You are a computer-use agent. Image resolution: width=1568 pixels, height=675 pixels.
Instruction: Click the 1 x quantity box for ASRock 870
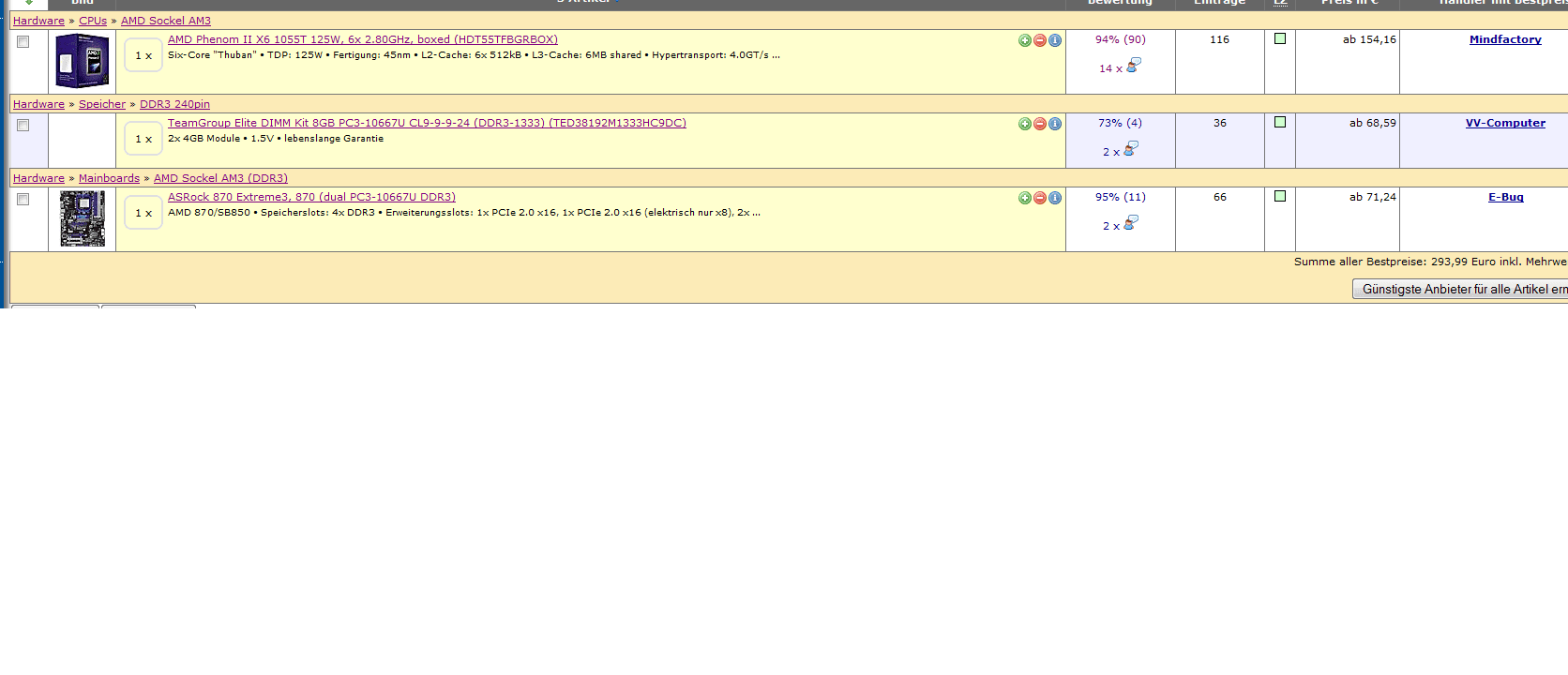(x=143, y=213)
